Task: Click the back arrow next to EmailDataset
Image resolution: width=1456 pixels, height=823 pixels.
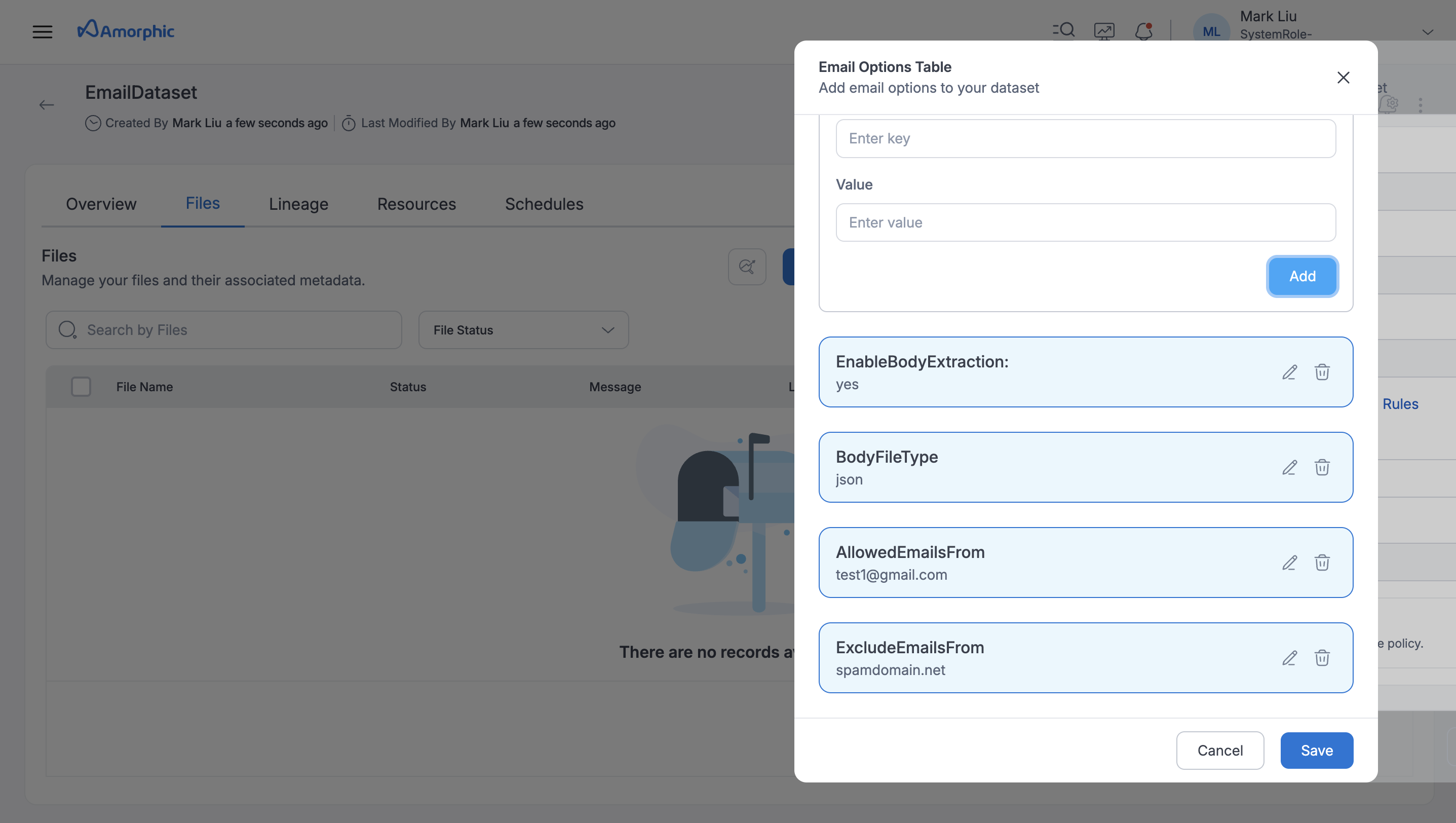Action: 48,104
